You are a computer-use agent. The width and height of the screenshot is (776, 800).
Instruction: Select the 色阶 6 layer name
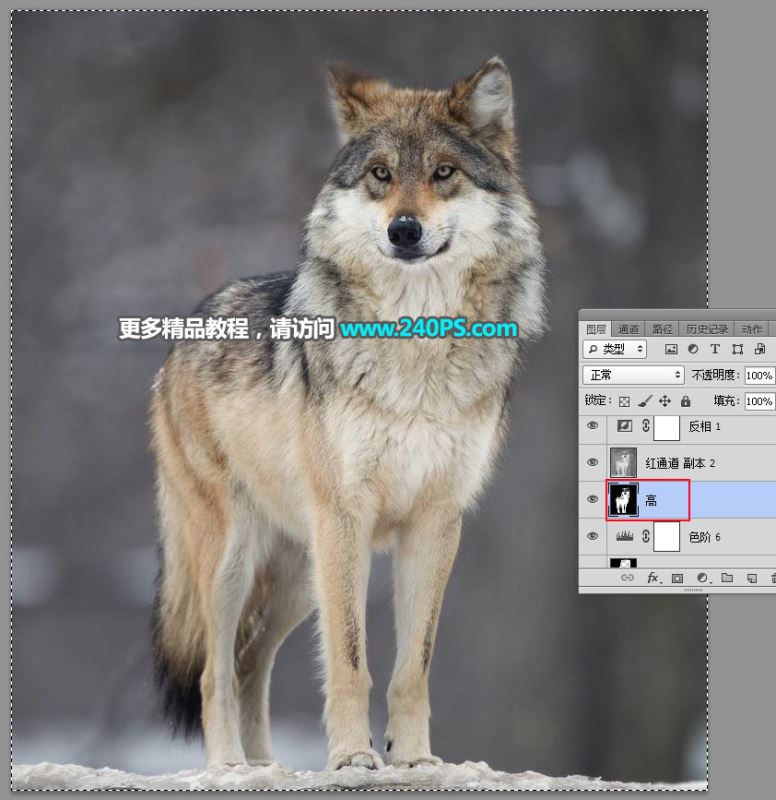705,537
